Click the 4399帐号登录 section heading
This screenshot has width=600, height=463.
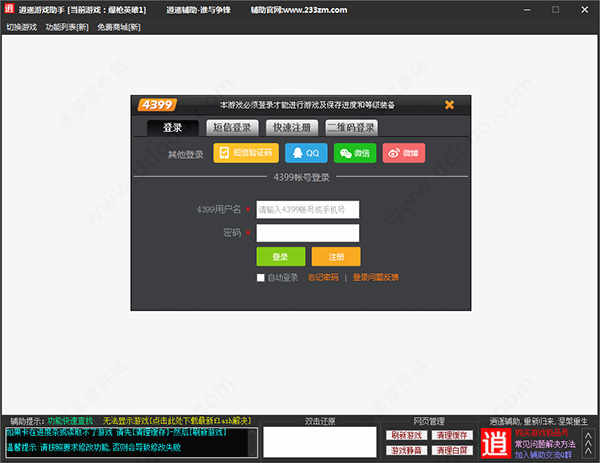coord(301,177)
